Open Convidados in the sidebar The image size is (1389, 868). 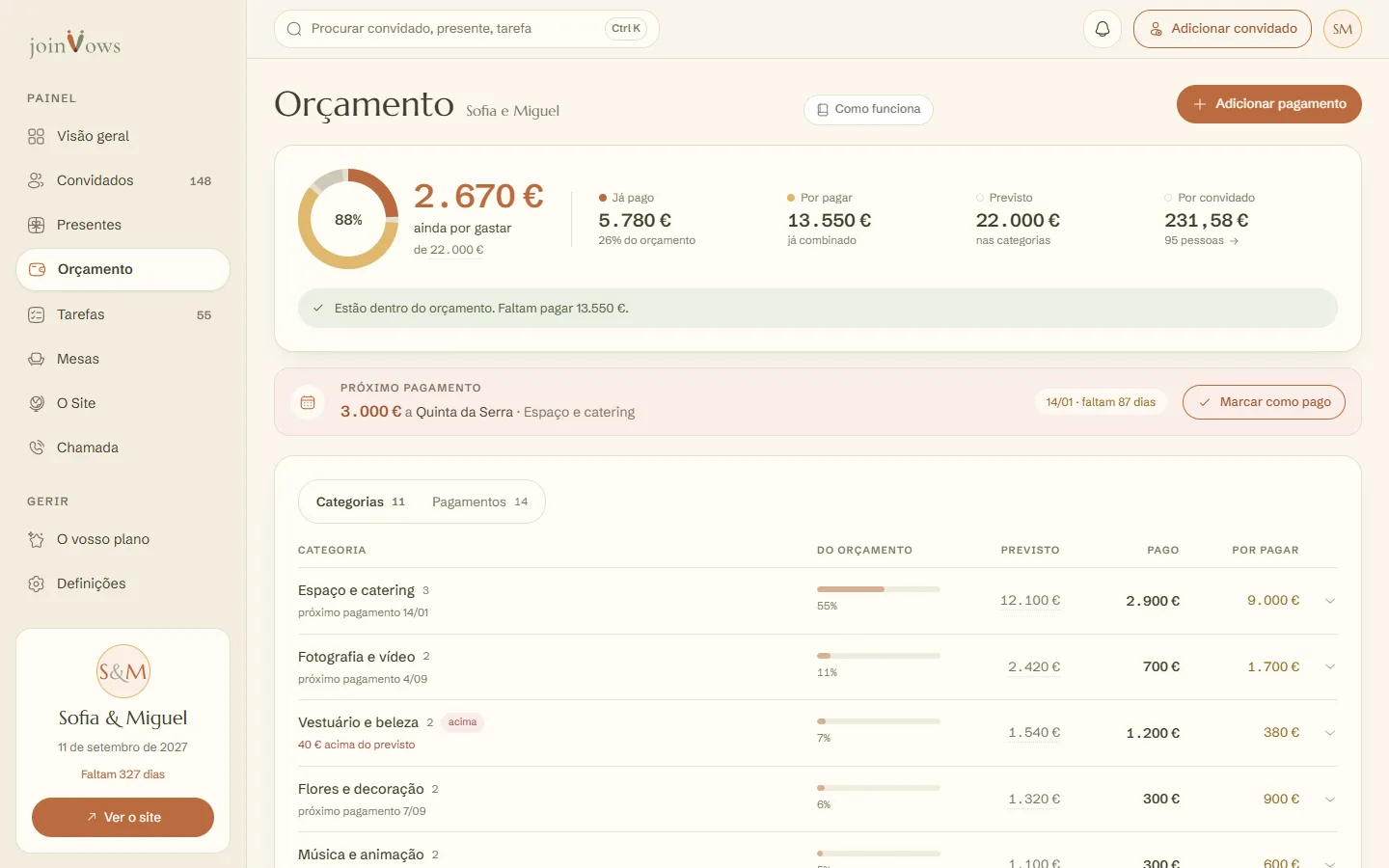pyautogui.click(x=123, y=180)
